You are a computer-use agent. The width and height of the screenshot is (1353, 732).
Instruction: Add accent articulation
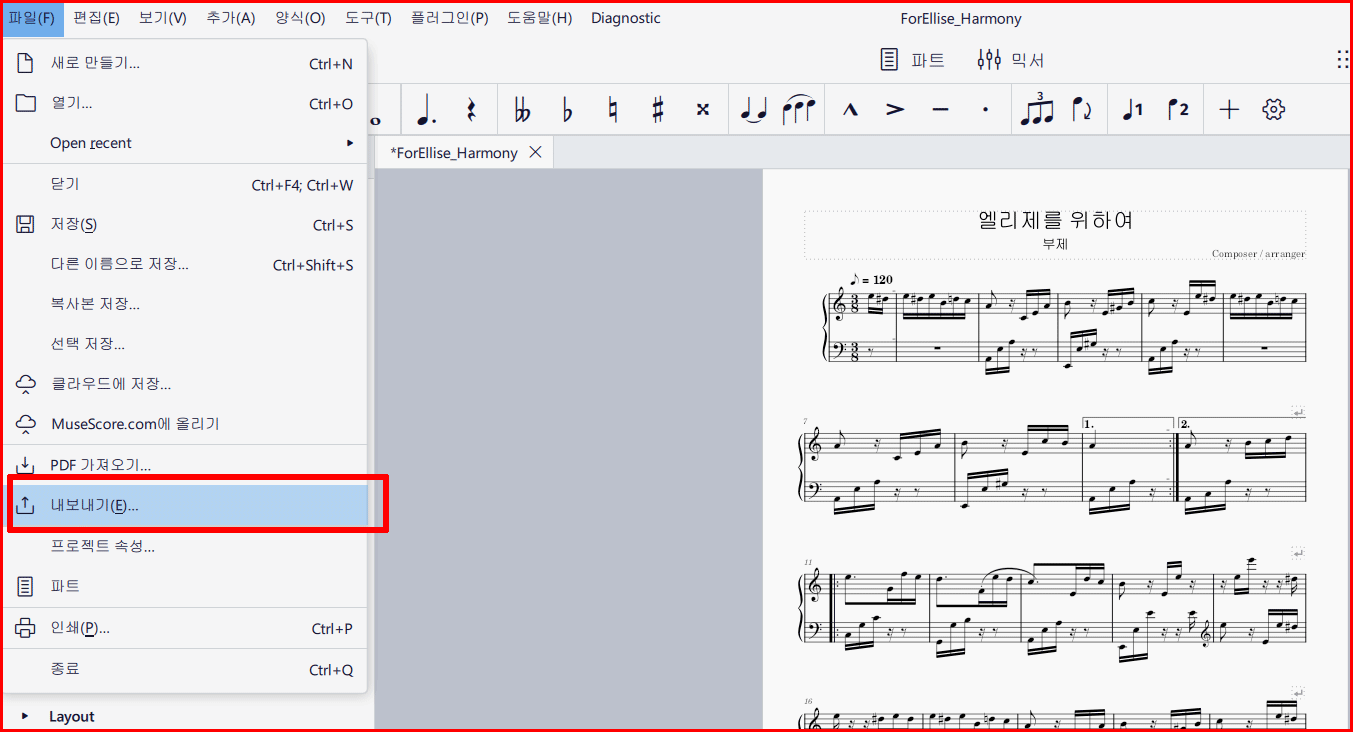click(x=895, y=109)
